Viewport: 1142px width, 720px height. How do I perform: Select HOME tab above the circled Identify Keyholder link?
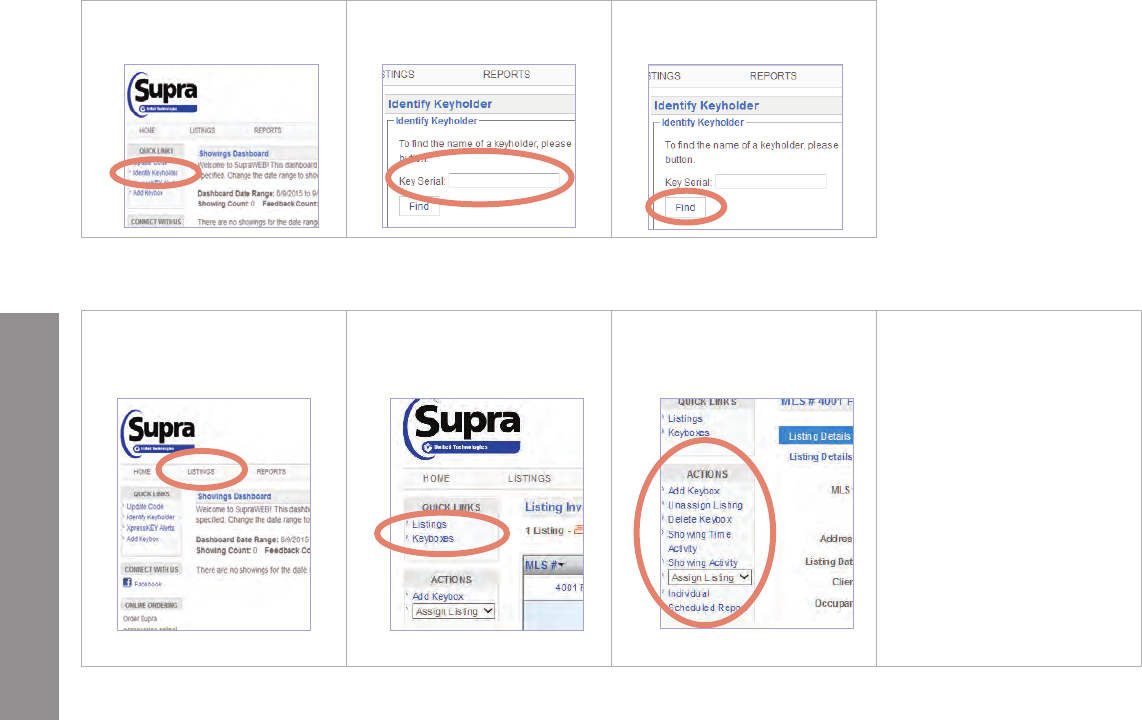click(147, 130)
